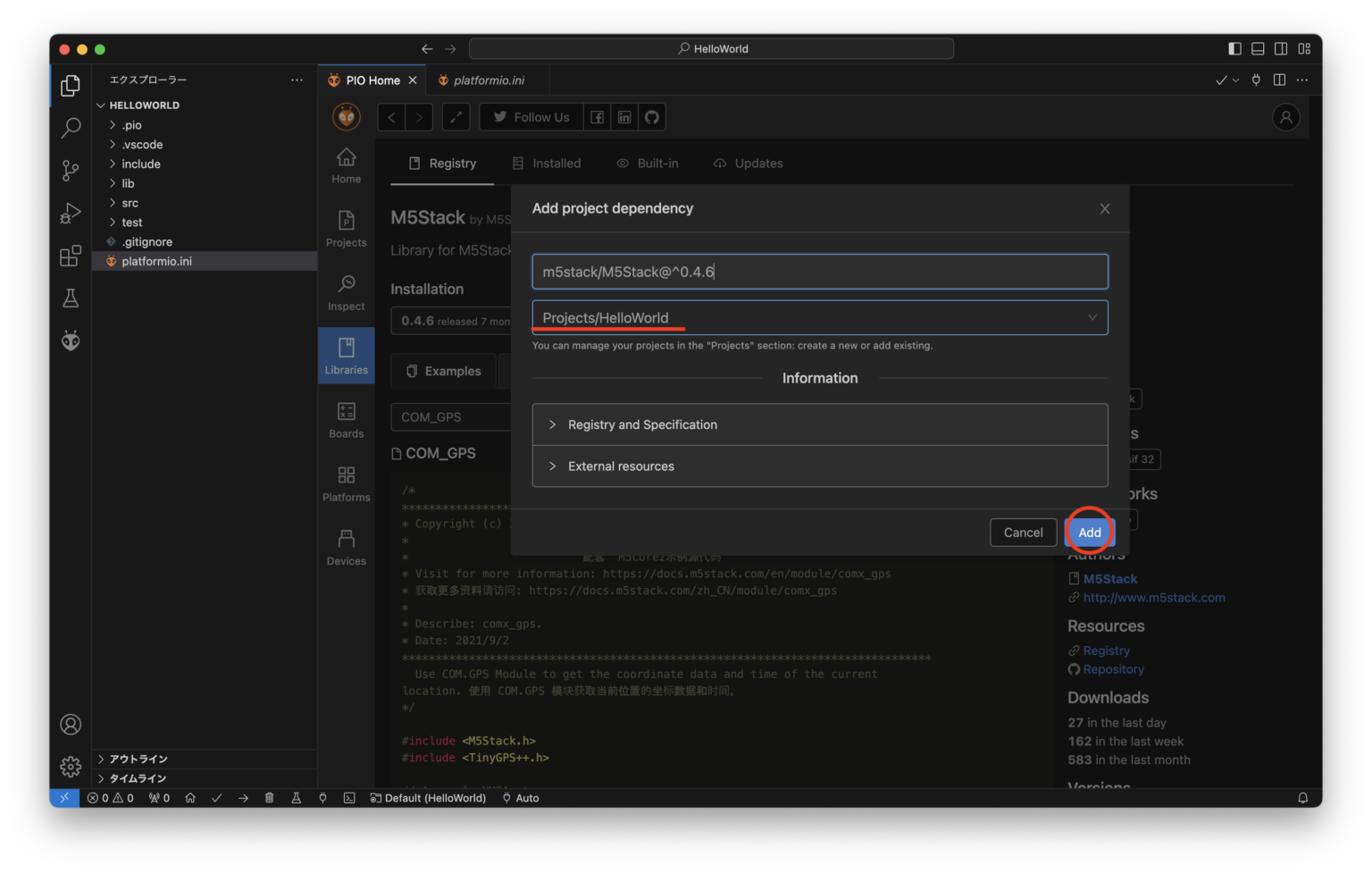Open the Projects section of PIO Home
Screen dimensions: 1372x873
pos(346,228)
